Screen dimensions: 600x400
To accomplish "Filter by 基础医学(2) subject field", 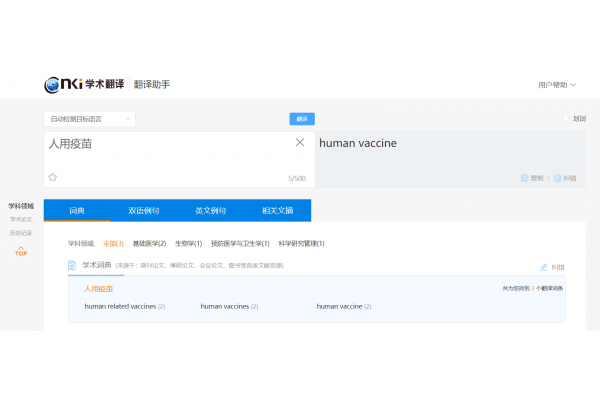I will tap(149, 243).
